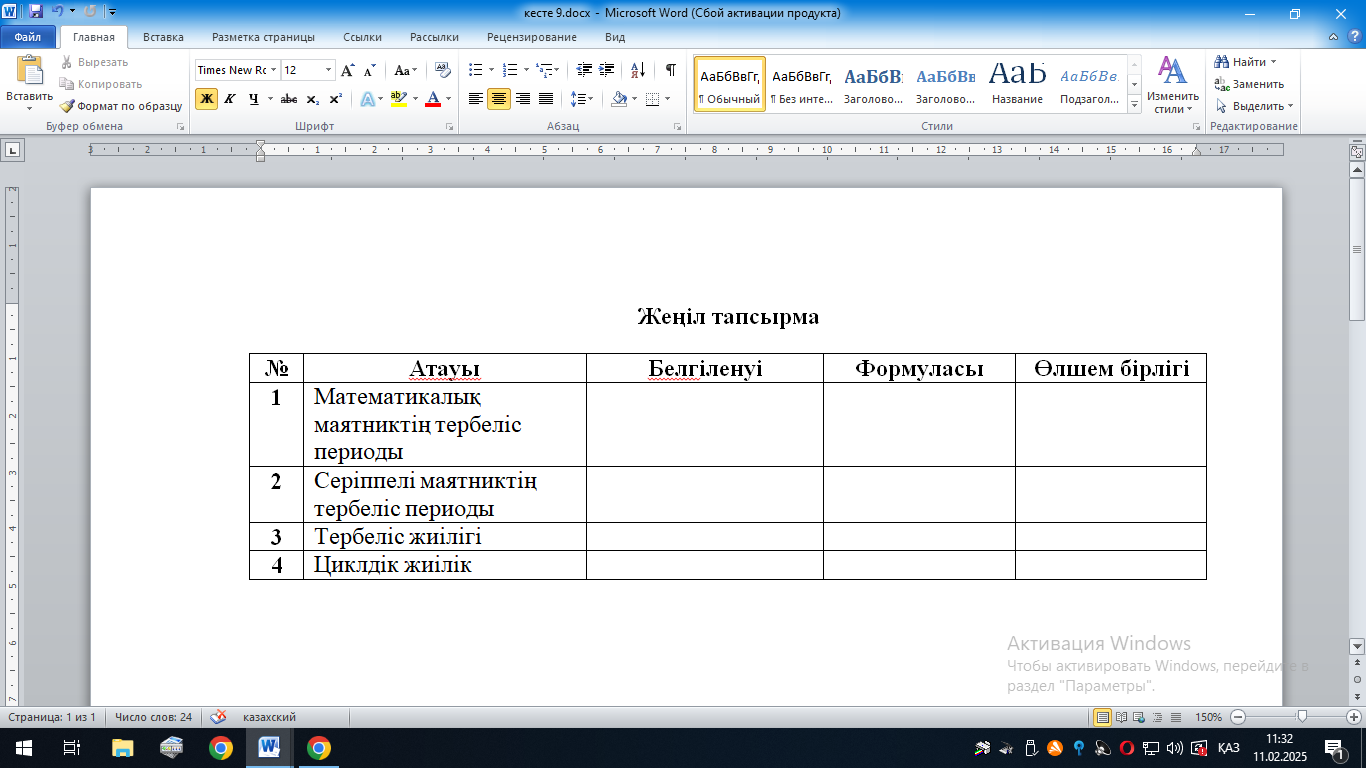This screenshot has height=768, width=1366.
Task: Toggle show paragraph marks (¶)
Action: tap(670, 70)
